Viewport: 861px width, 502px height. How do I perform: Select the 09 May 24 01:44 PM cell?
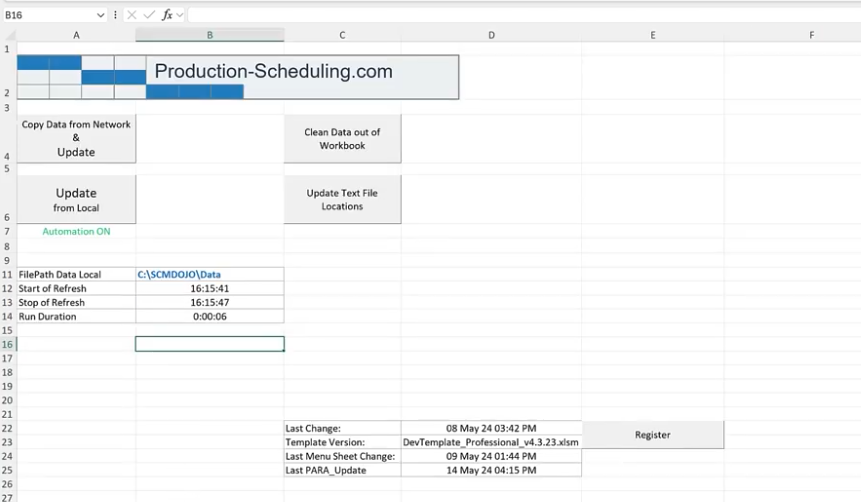click(491, 456)
